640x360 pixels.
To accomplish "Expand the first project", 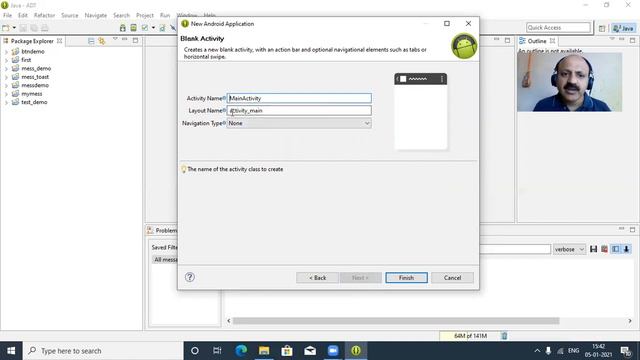I will pos(6,60).
